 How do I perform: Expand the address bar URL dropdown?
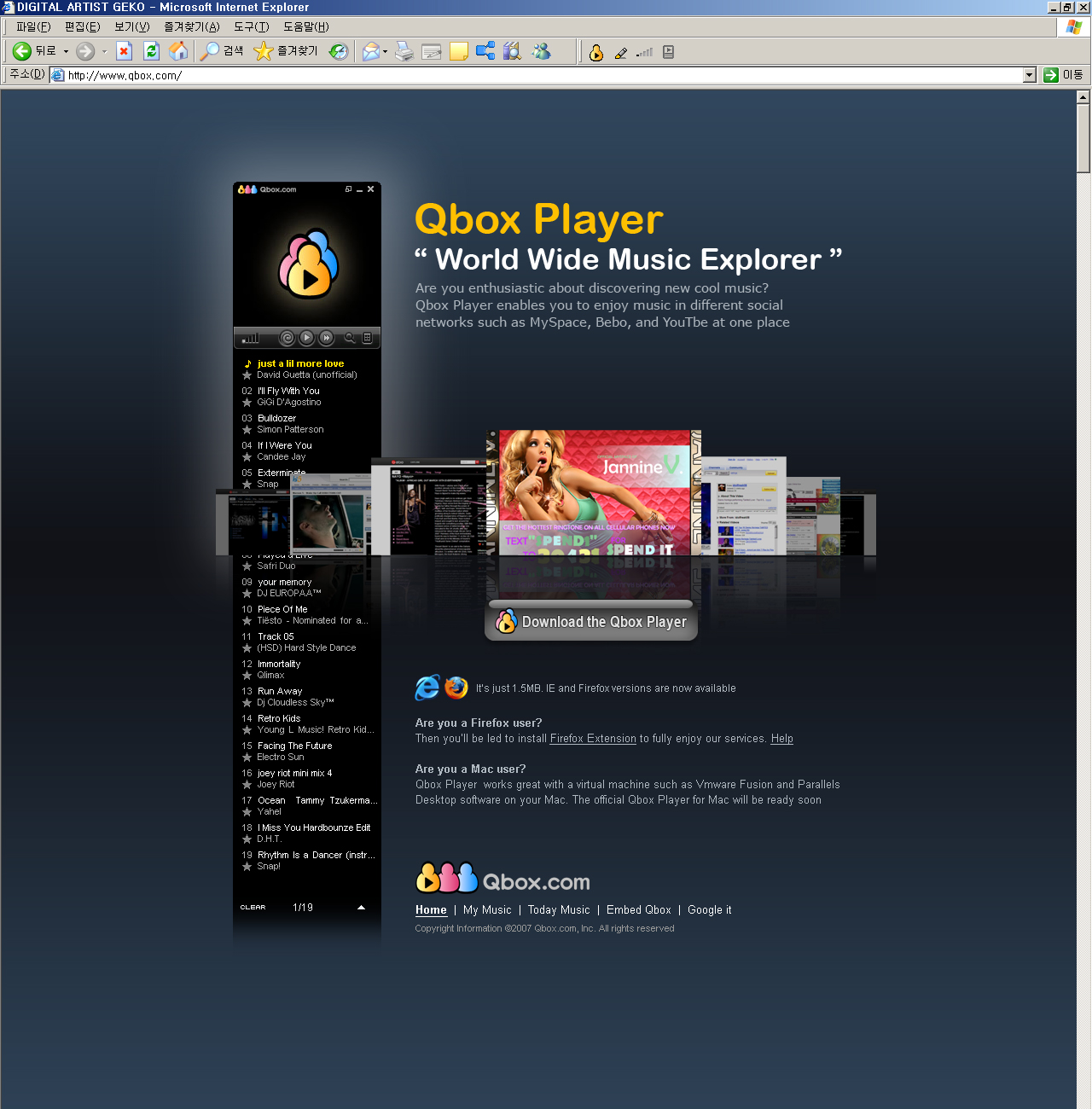(x=1029, y=75)
